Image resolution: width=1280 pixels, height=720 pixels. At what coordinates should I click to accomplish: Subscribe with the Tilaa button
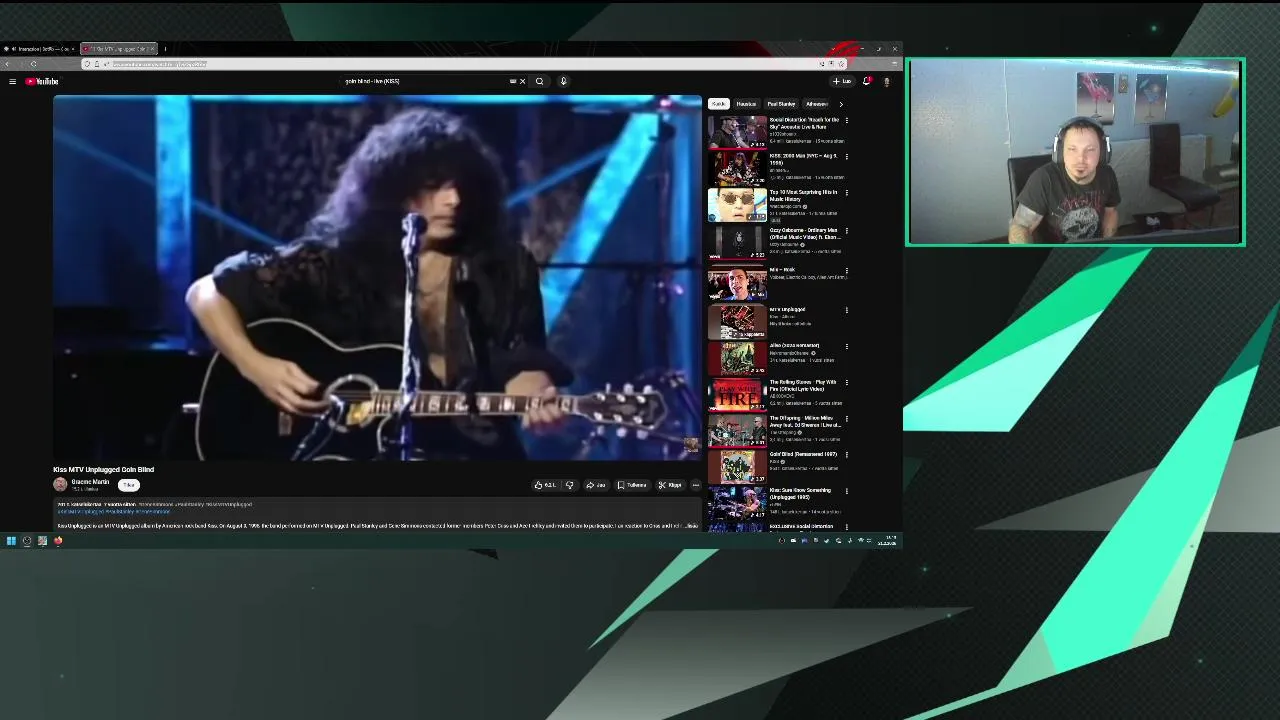pyautogui.click(x=129, y=485)
